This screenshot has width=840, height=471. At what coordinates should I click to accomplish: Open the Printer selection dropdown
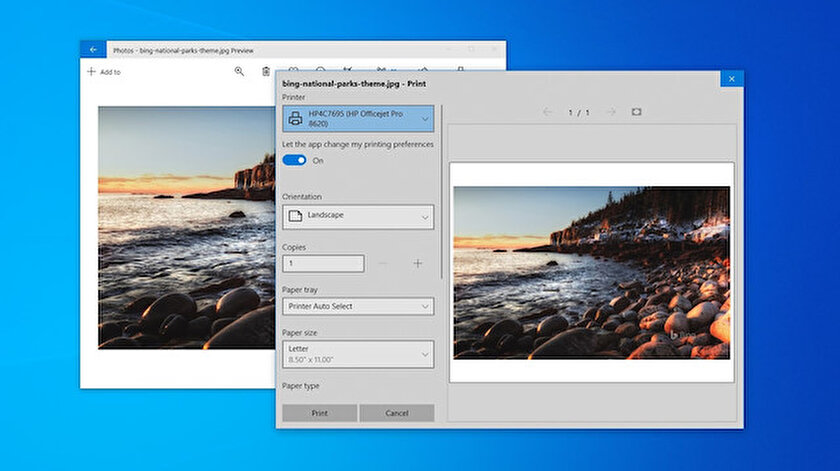tap(358, 118)
